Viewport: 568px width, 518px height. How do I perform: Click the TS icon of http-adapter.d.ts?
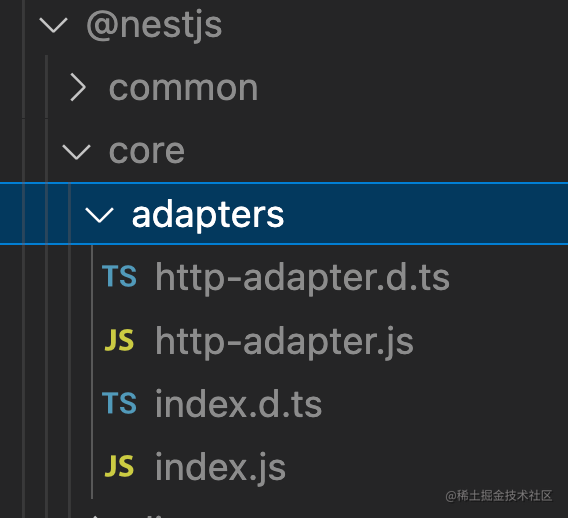pyautogui.click(x=119, y=276)
